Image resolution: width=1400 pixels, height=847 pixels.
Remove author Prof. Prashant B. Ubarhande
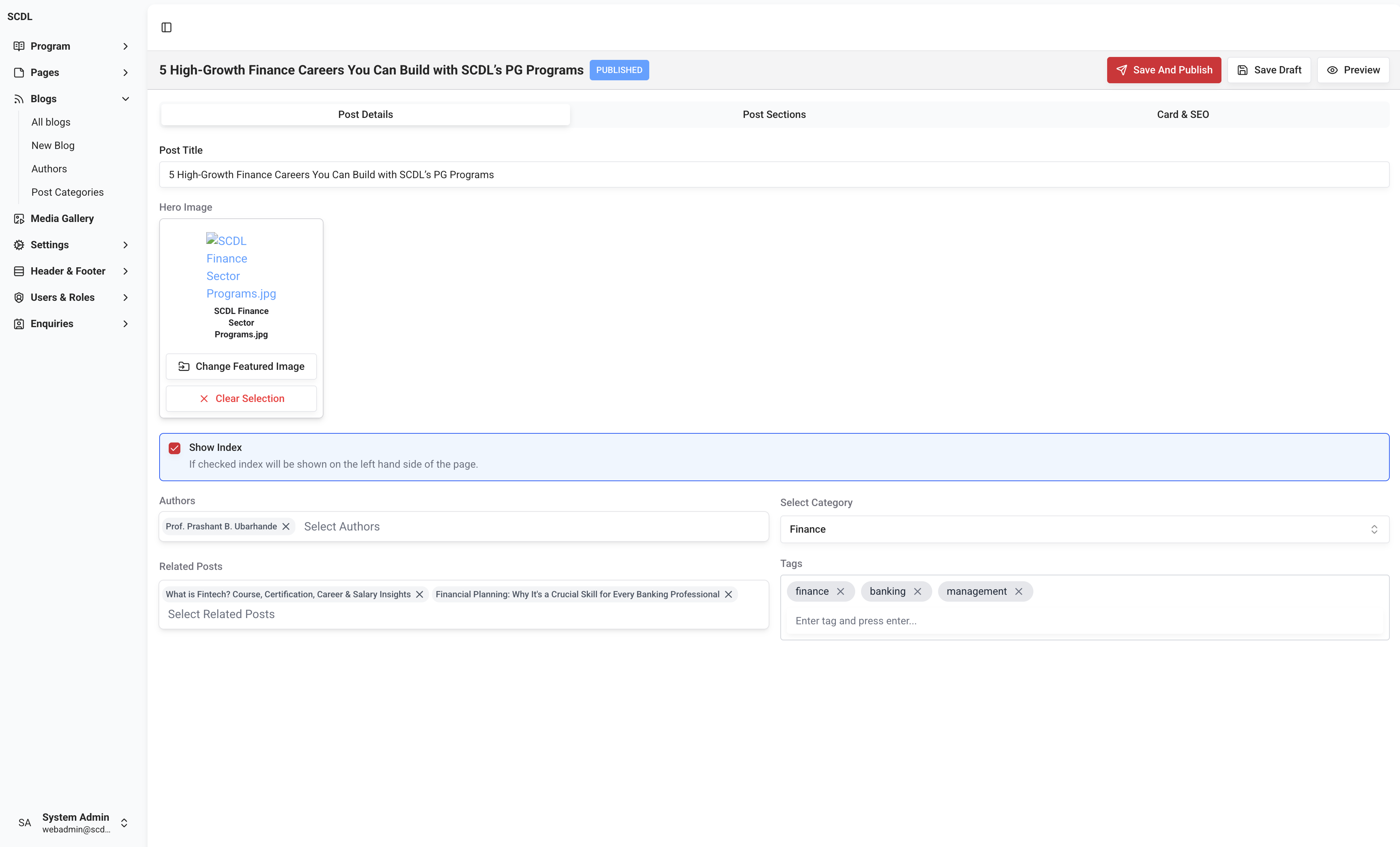click(x=286, y=526)
